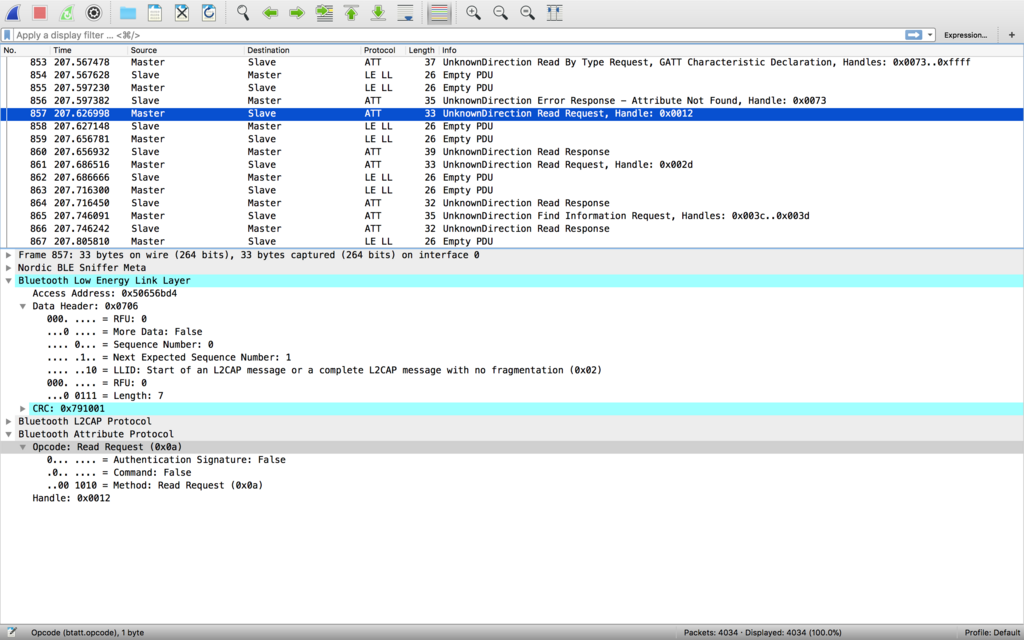Expand the CRC: 0x791001 field
This screenshot has width=1024, height=640.
pos(23,409)
